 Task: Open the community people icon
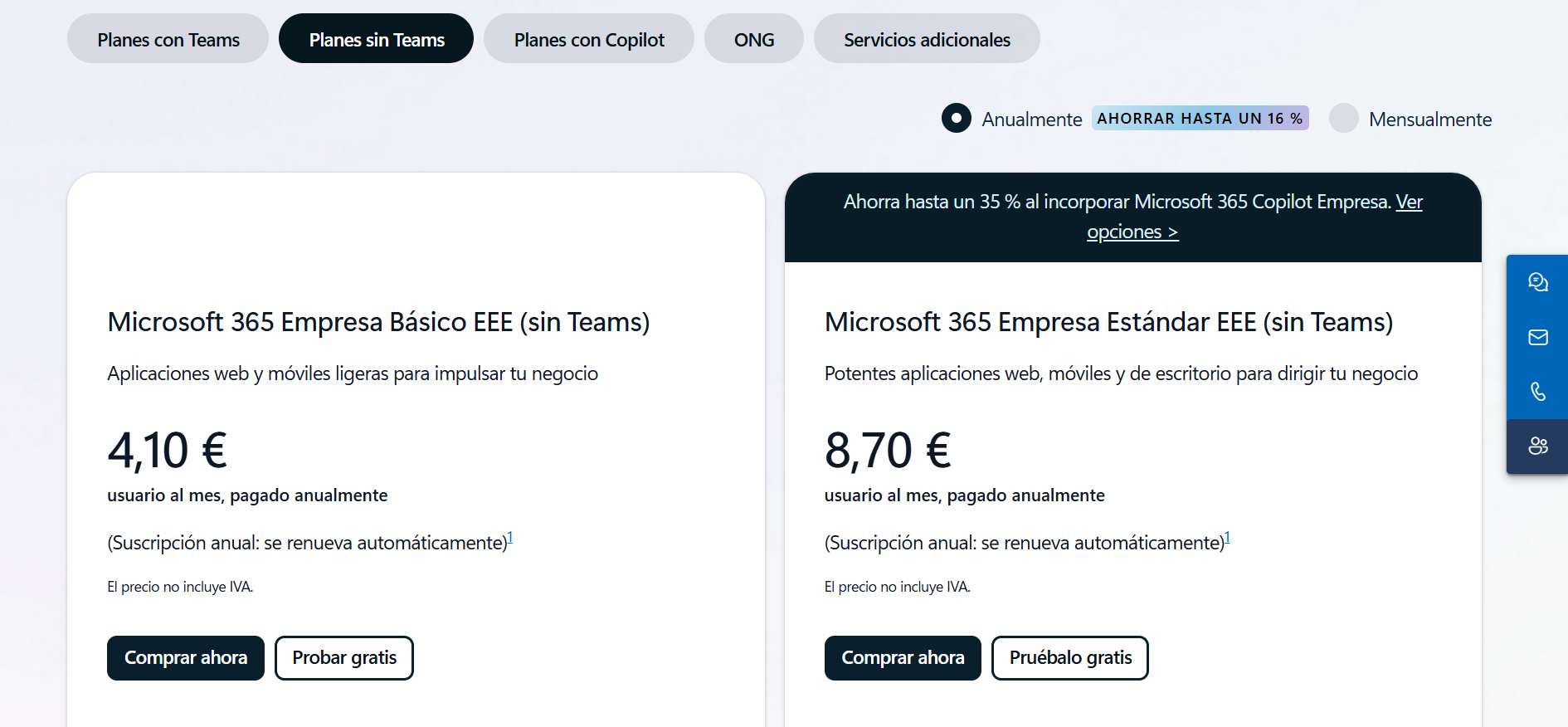pos(1537,446)
